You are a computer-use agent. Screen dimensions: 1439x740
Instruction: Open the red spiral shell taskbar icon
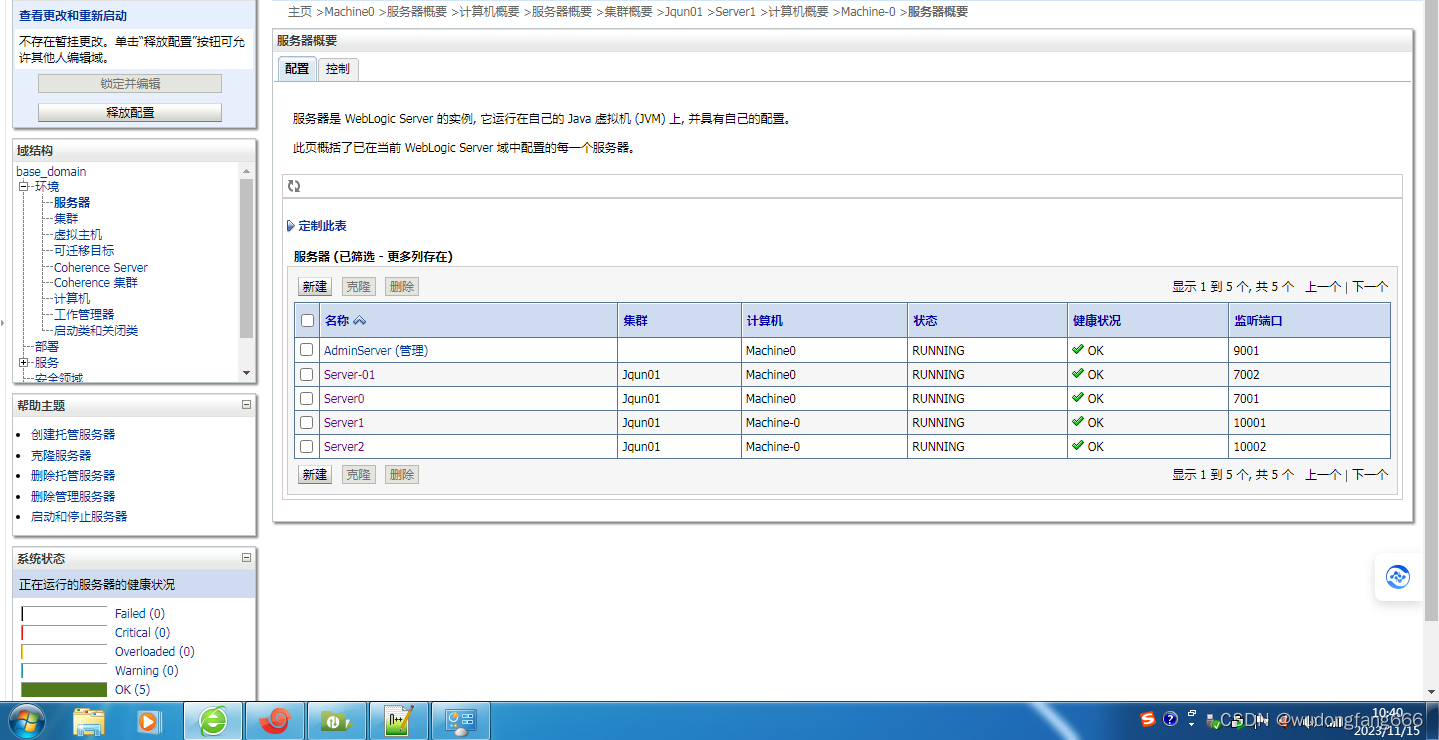point(274,720)
